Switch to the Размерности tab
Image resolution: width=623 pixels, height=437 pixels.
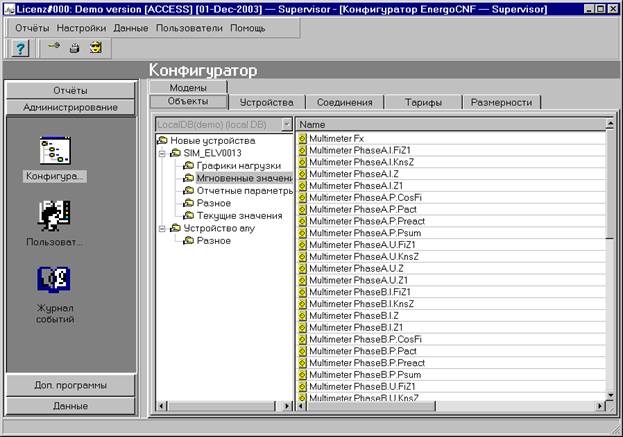pyautogui.click(x=501, y=102)
